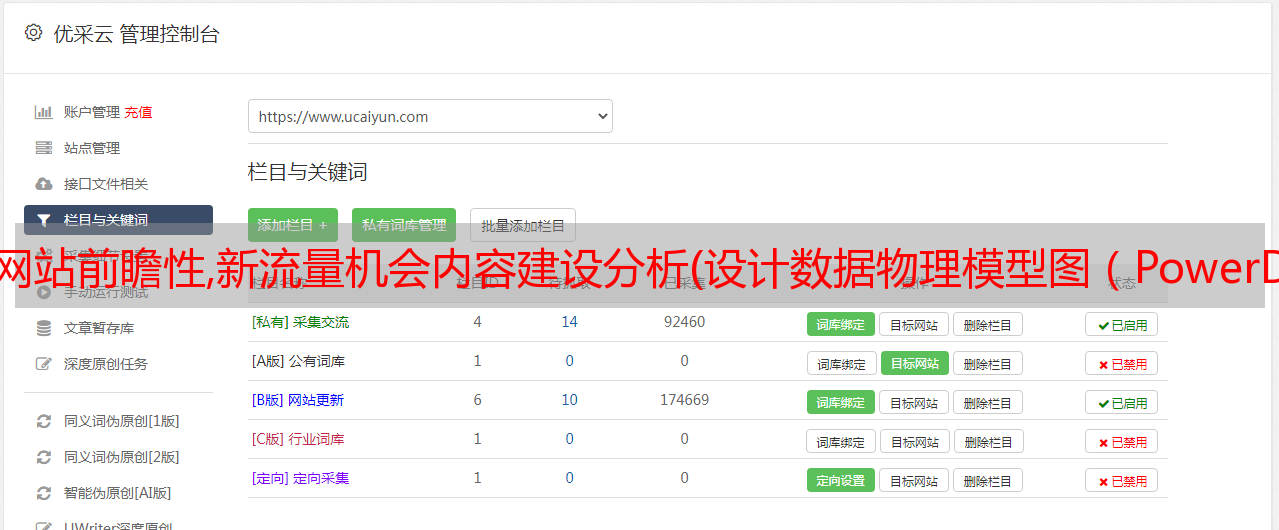Open the [私有] 采集交流 column link
The width and height of the screenshot is (1279, 530).
300,322
